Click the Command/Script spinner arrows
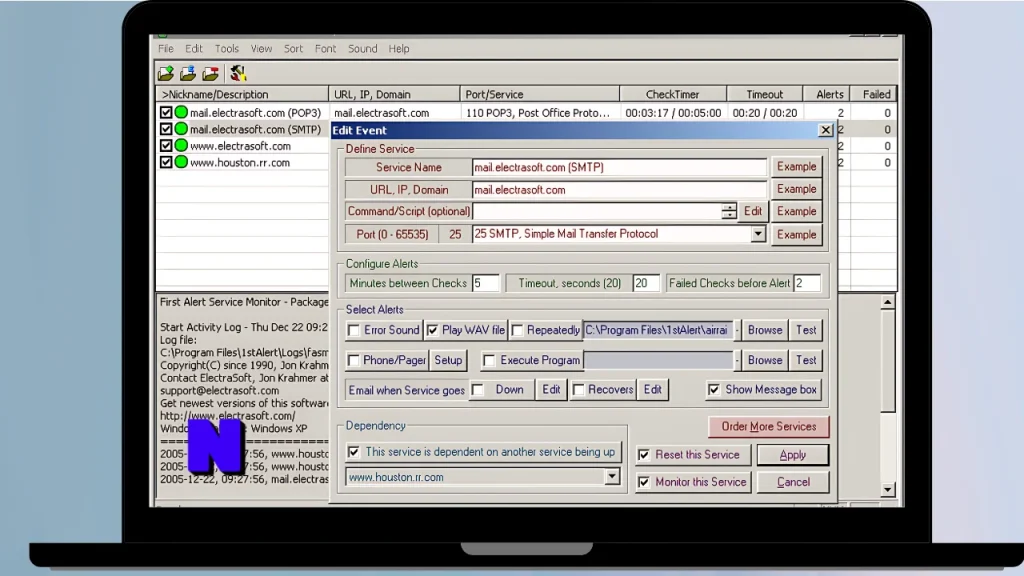1024x576 pixels. [x=729, y=211]
